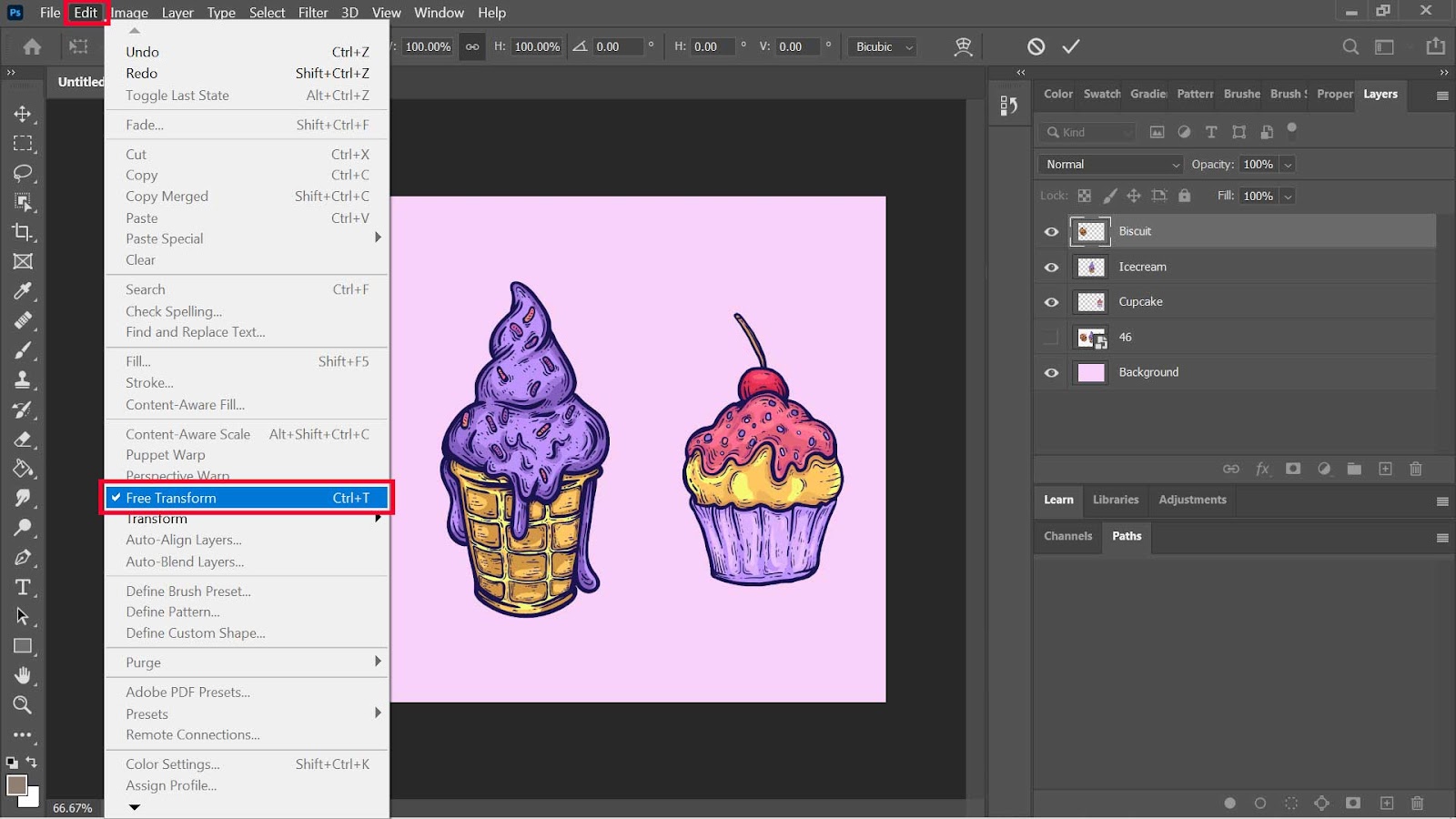Select the Horizontal Type tool
This screenshot has width=1456, height=819.
pyautogui.click(x=23, y=587)
